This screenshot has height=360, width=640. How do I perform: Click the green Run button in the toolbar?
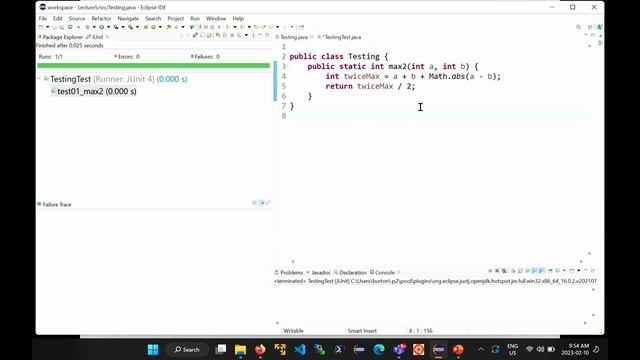coord(102,27)
